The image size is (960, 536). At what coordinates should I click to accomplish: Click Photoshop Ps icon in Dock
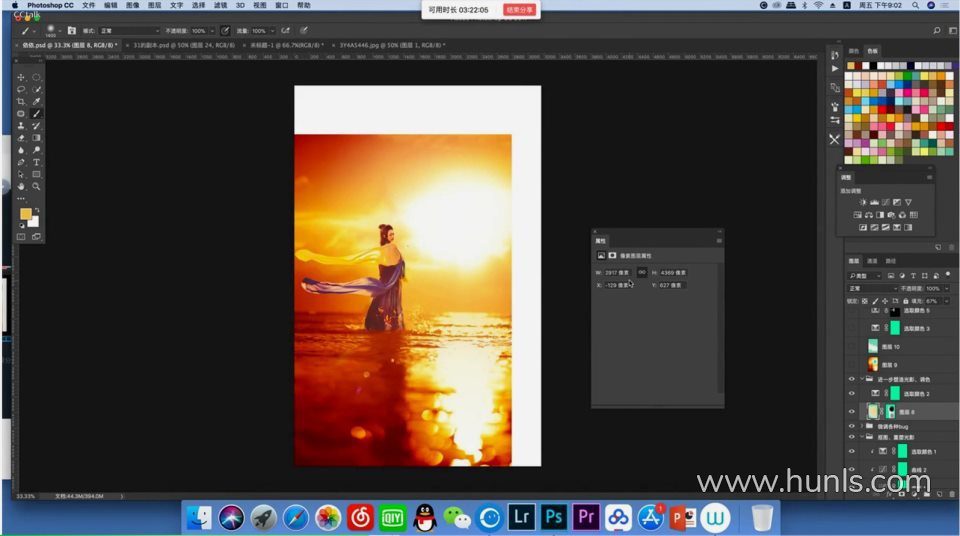point(553,517)
